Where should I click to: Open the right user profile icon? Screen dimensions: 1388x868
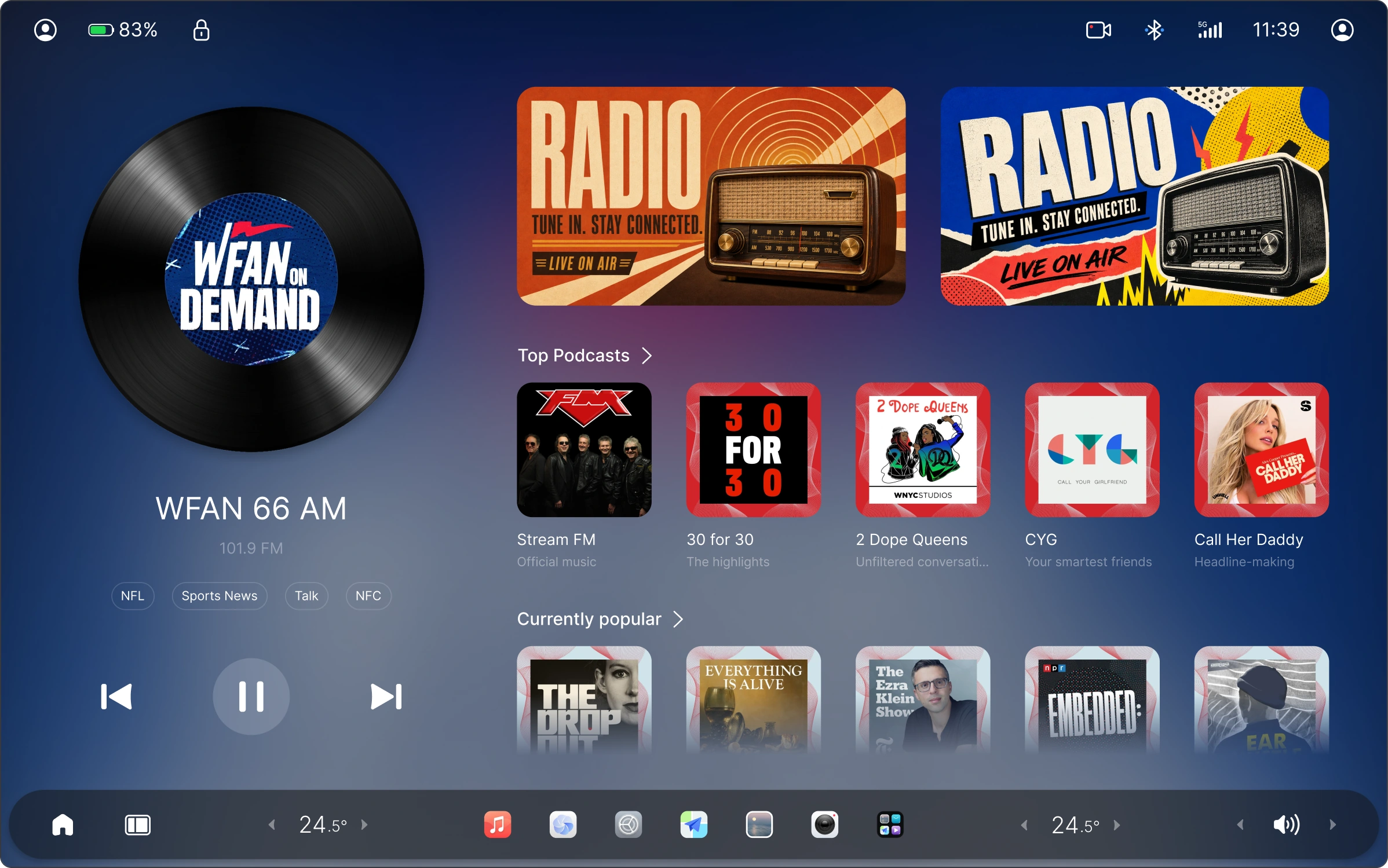(x=1342, y=30)
